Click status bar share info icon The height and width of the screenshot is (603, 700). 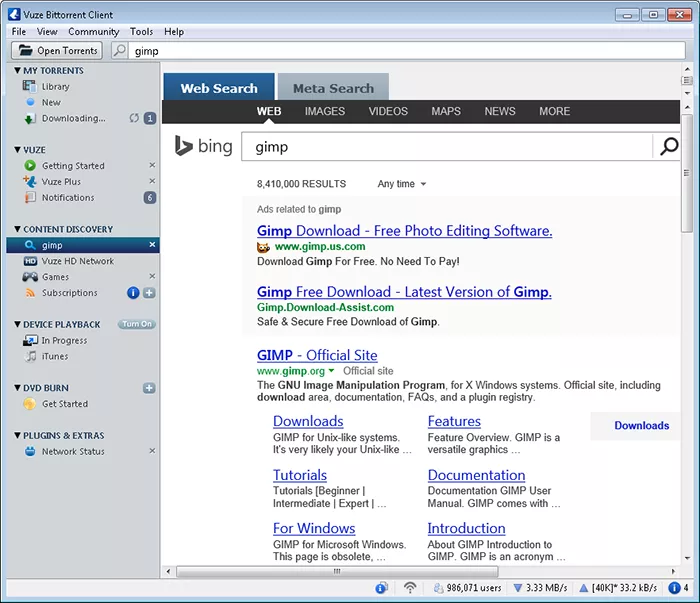381,588
